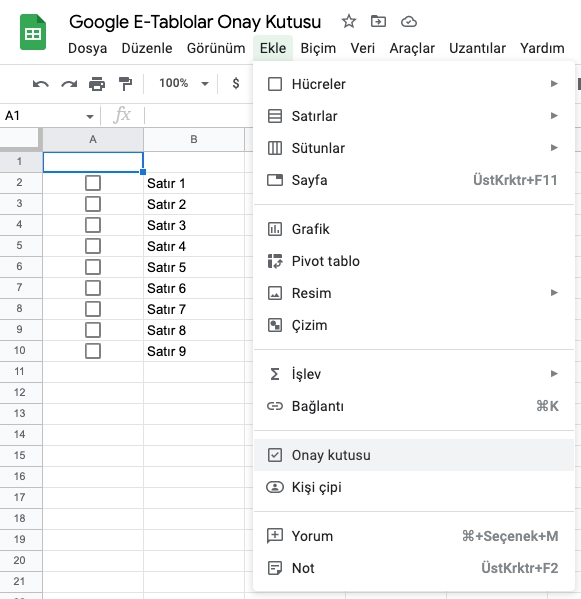Tick the checkbox next to Satır 6
The image size is (581, 599).
93,288
